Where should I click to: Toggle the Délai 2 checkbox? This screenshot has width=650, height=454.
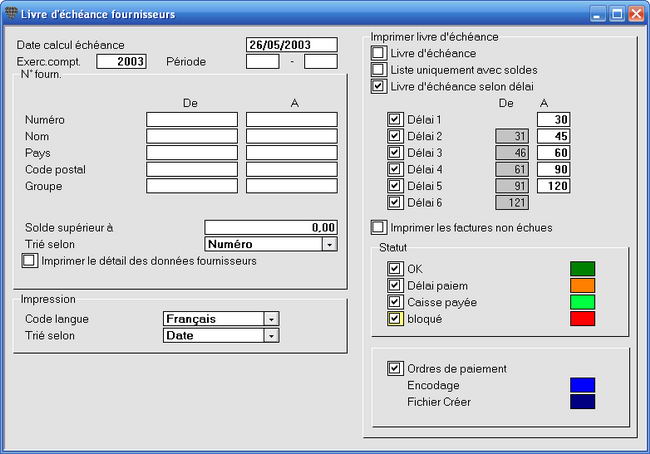click(395, 136)
